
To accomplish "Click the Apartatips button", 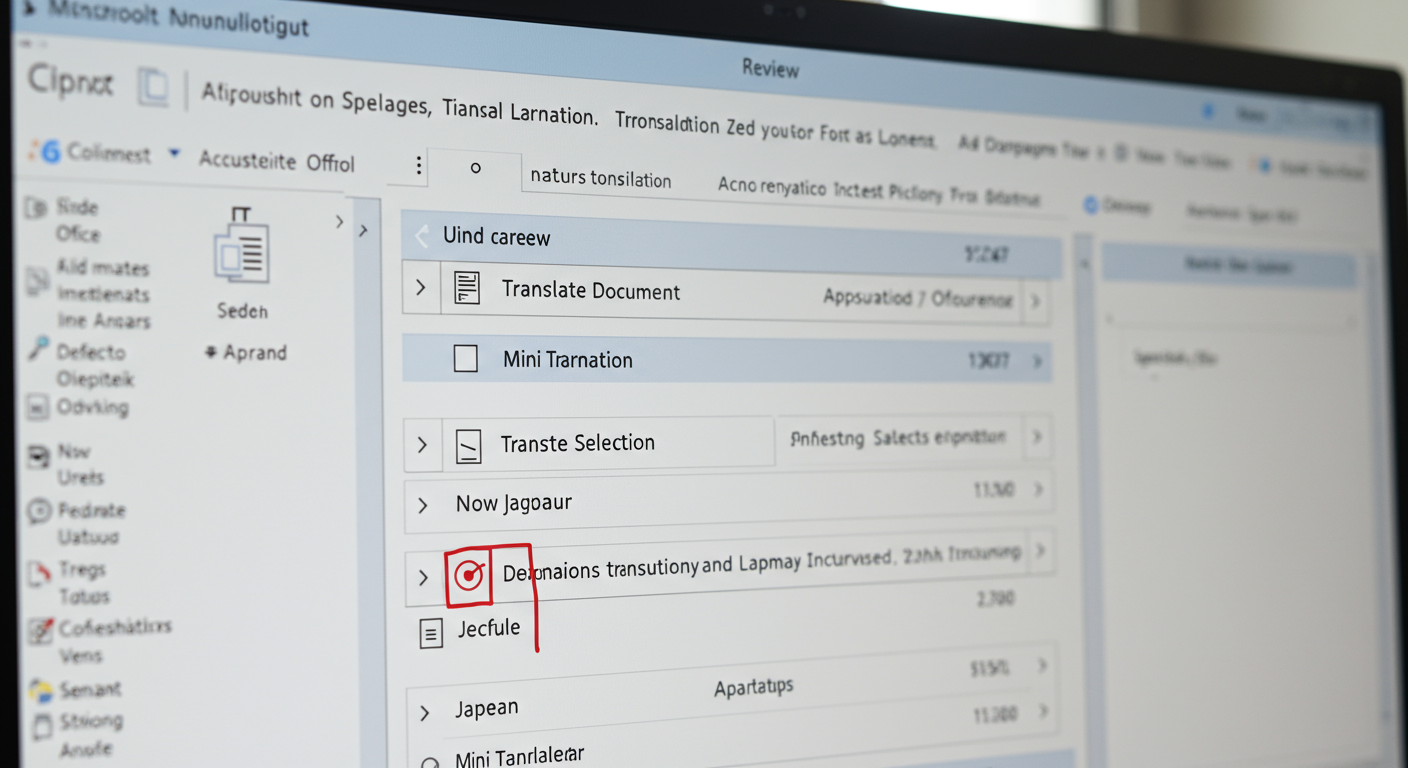I will tap(755, 686).
